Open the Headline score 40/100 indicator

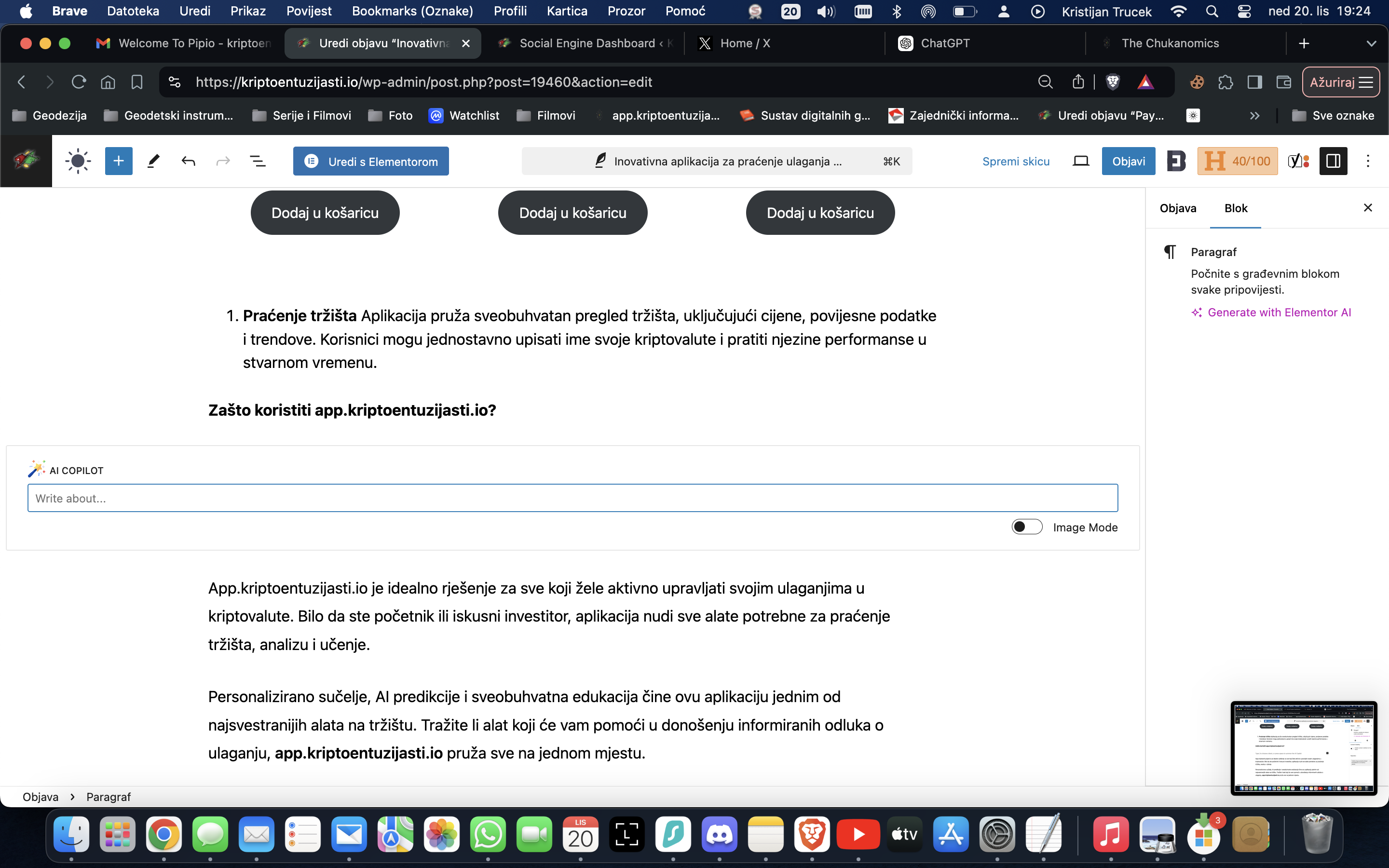1237,162
